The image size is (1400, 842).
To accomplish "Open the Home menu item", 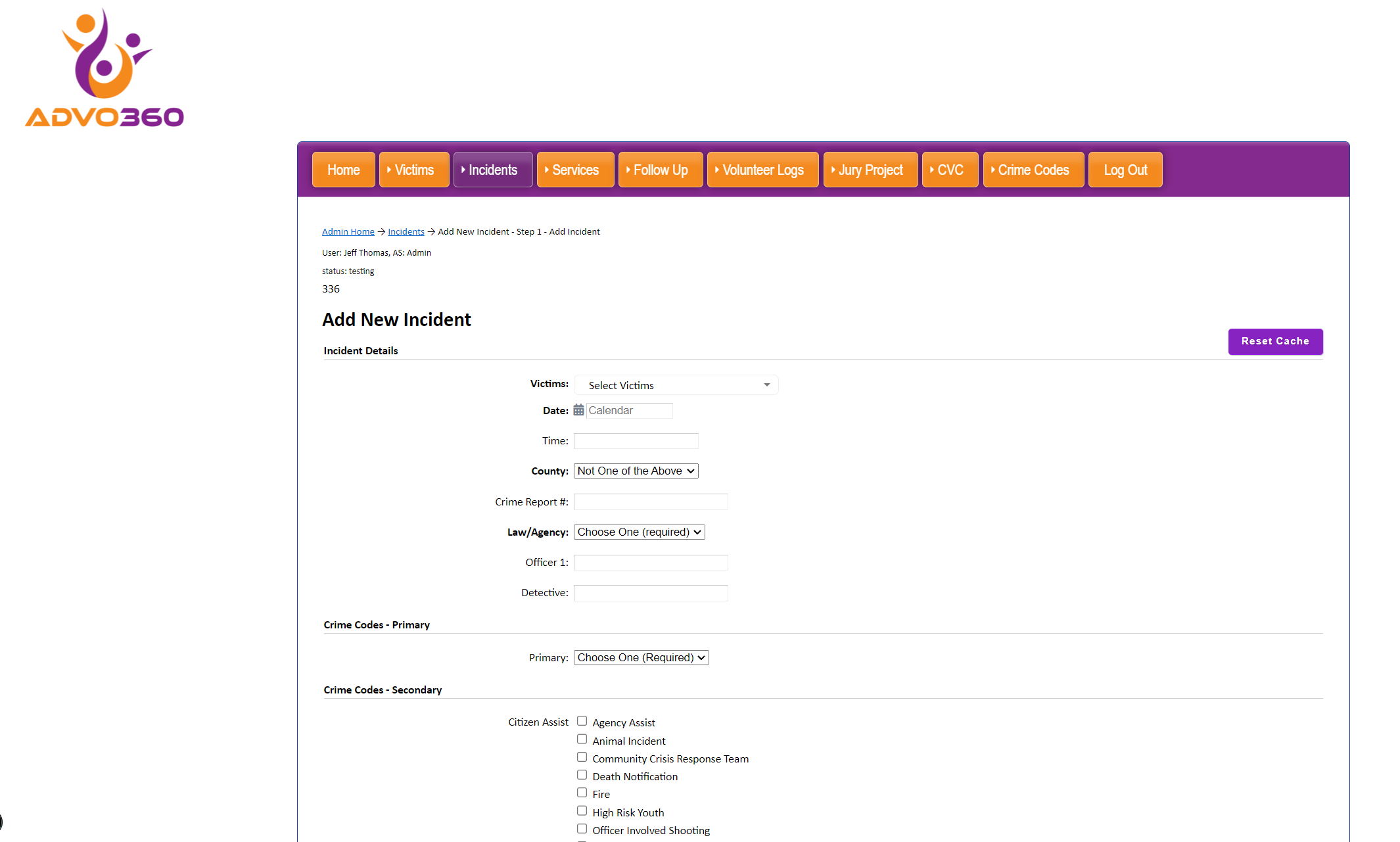I will [x=343, y=170].
